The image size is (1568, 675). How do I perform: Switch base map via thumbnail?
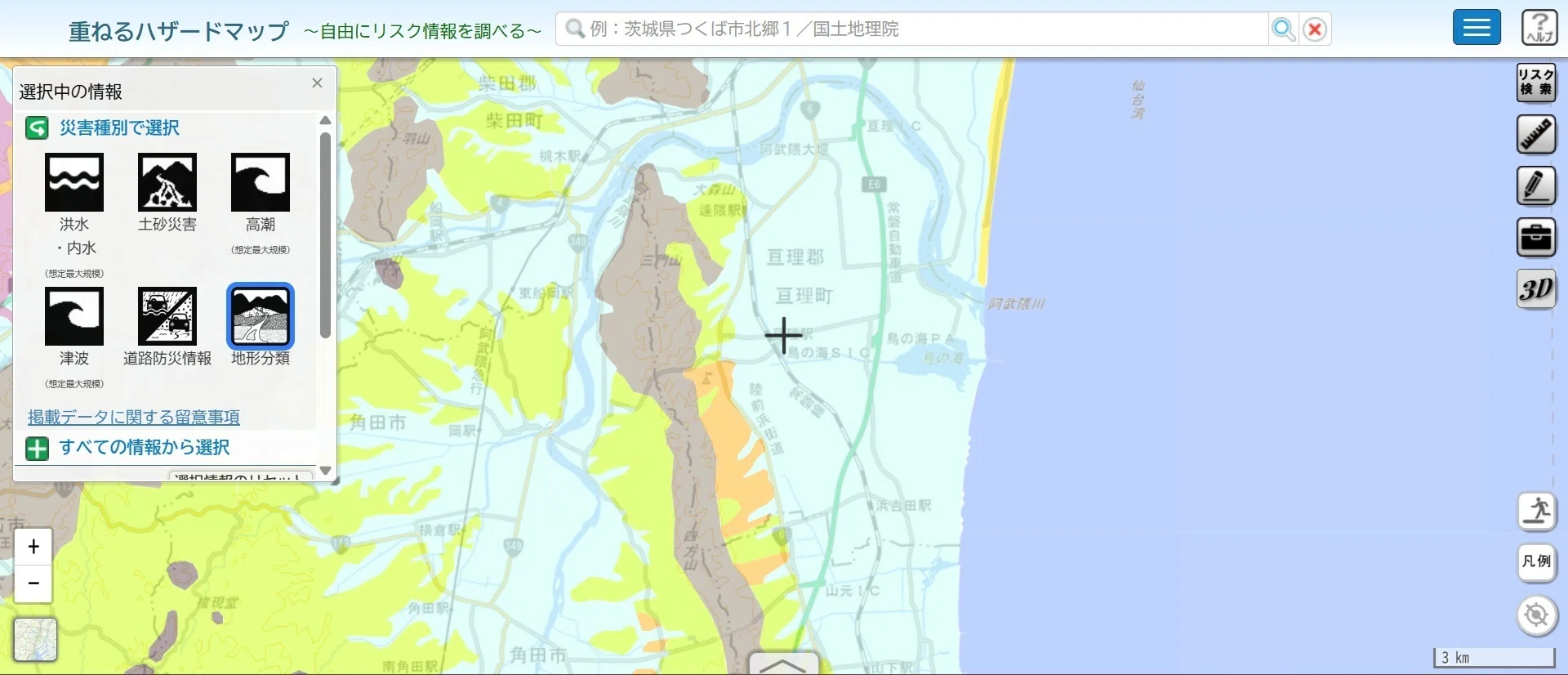click(36, 639)
